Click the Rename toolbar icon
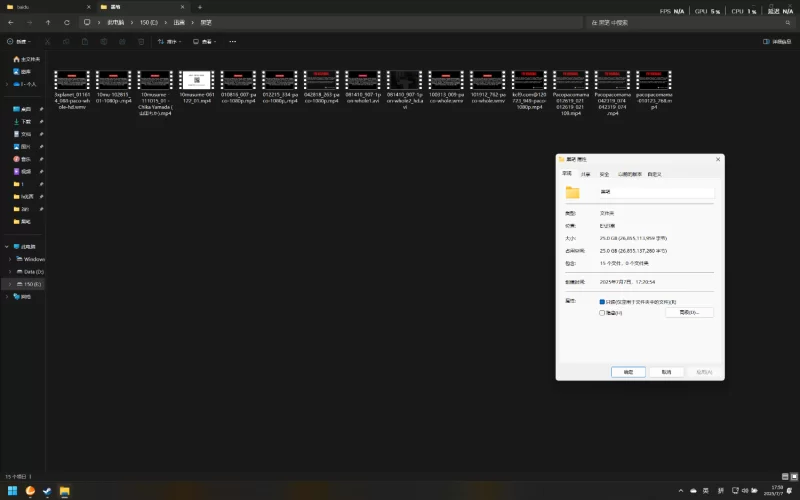This screenshot has height=500, width=800. [x=104, y=41]
